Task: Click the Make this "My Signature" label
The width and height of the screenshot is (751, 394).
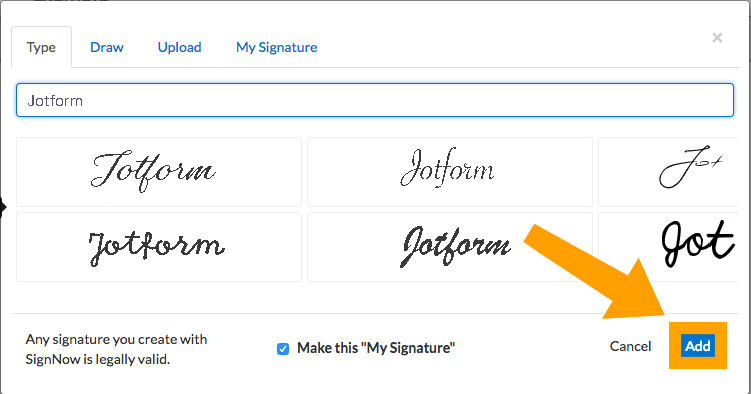Action: point(376,348)
